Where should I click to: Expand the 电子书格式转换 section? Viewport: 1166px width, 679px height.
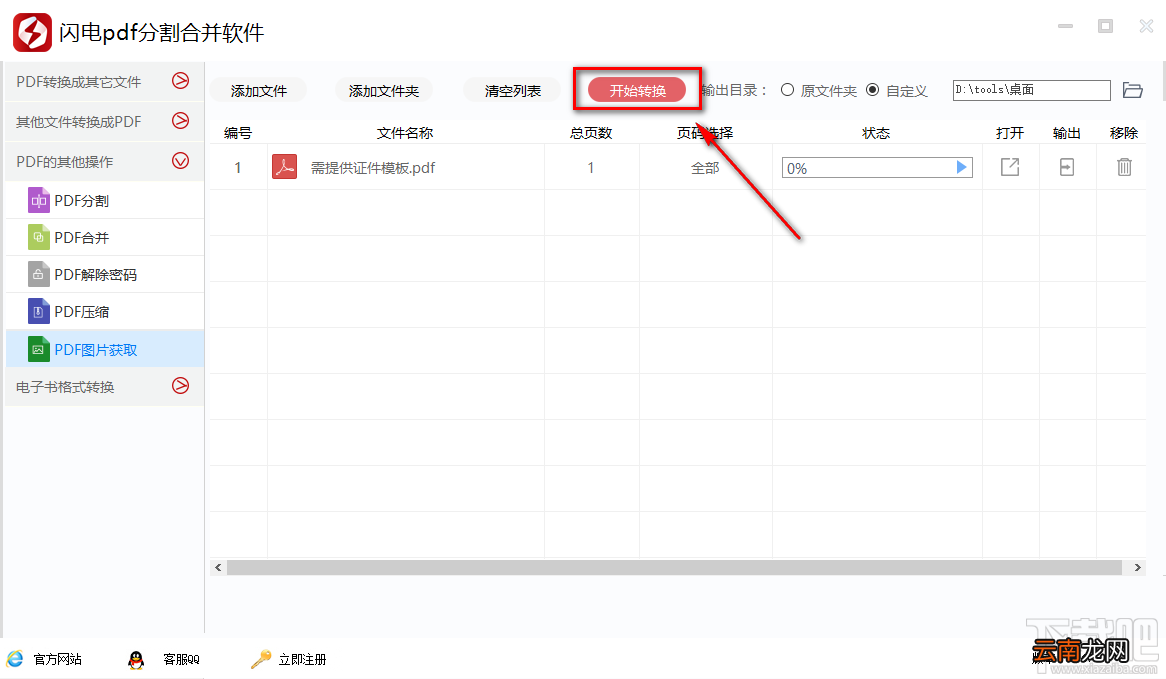coord(104,387)
